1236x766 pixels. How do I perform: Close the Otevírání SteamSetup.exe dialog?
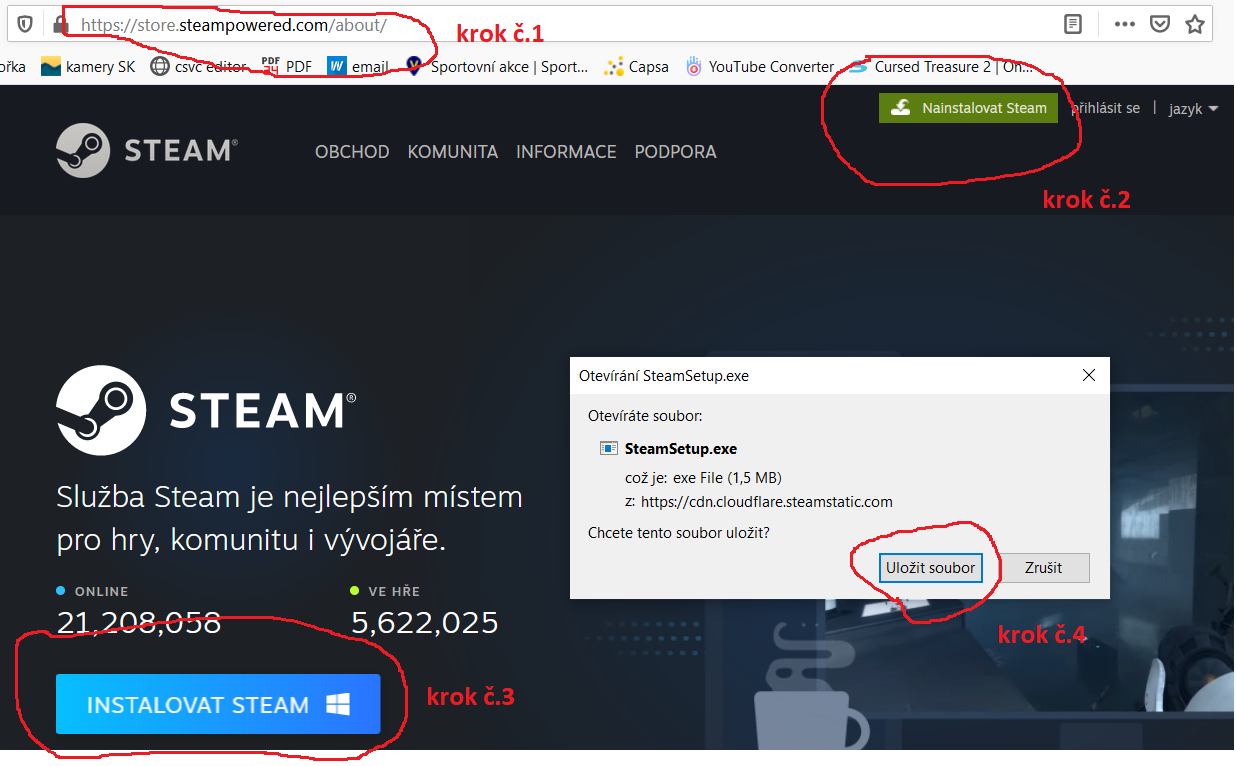(x=1089, y=376)
